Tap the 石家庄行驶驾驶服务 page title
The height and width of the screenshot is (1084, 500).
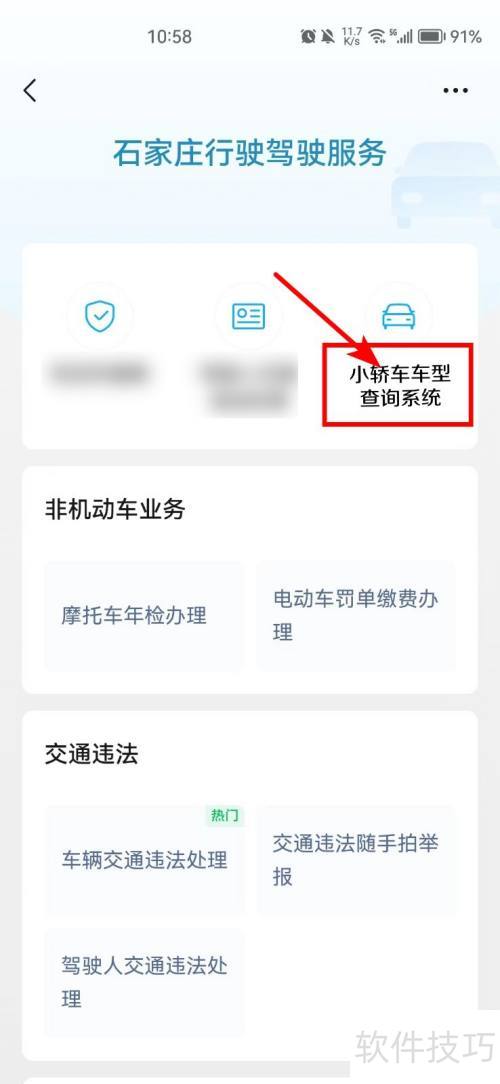[250, 153]
